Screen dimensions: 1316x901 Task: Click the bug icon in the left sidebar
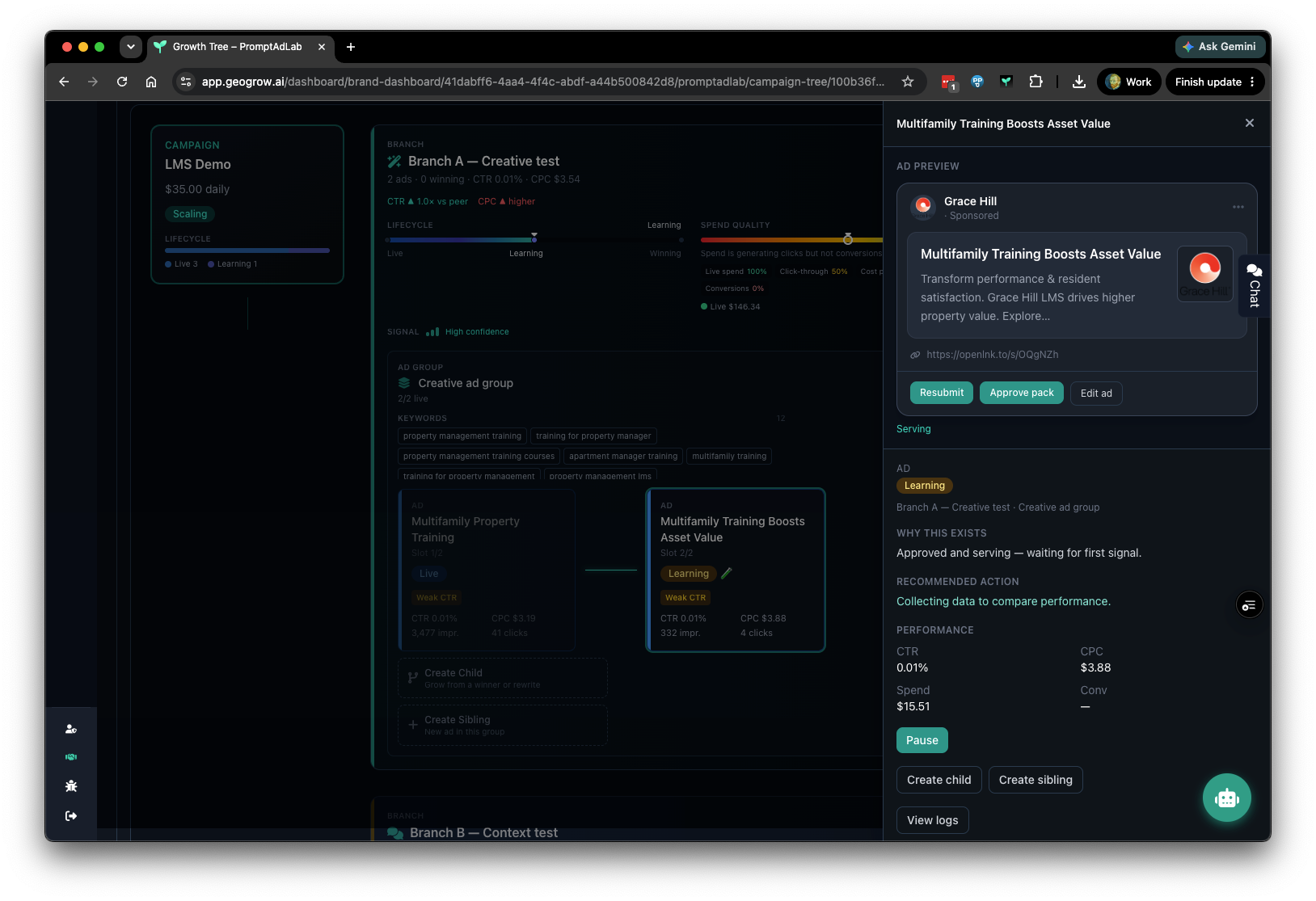pos(71,785)
